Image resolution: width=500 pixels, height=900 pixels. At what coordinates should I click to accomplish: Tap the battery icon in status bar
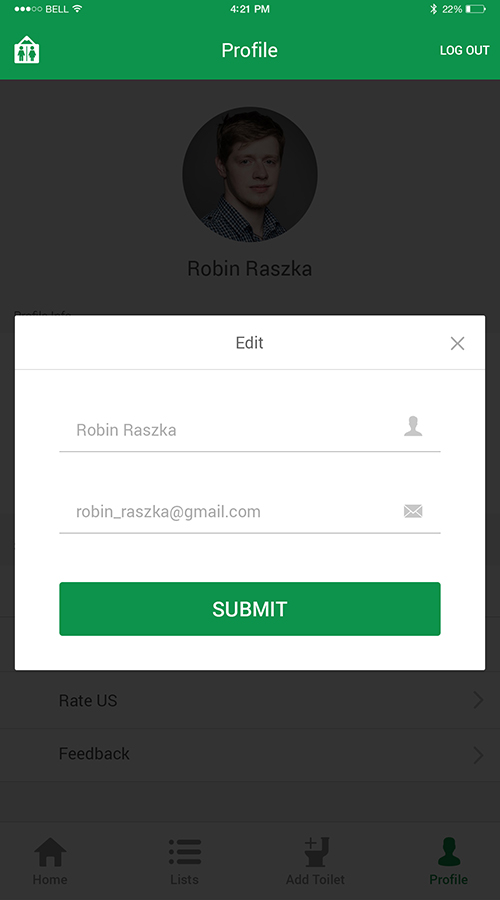pyautogui.click(x=476, y=9)
